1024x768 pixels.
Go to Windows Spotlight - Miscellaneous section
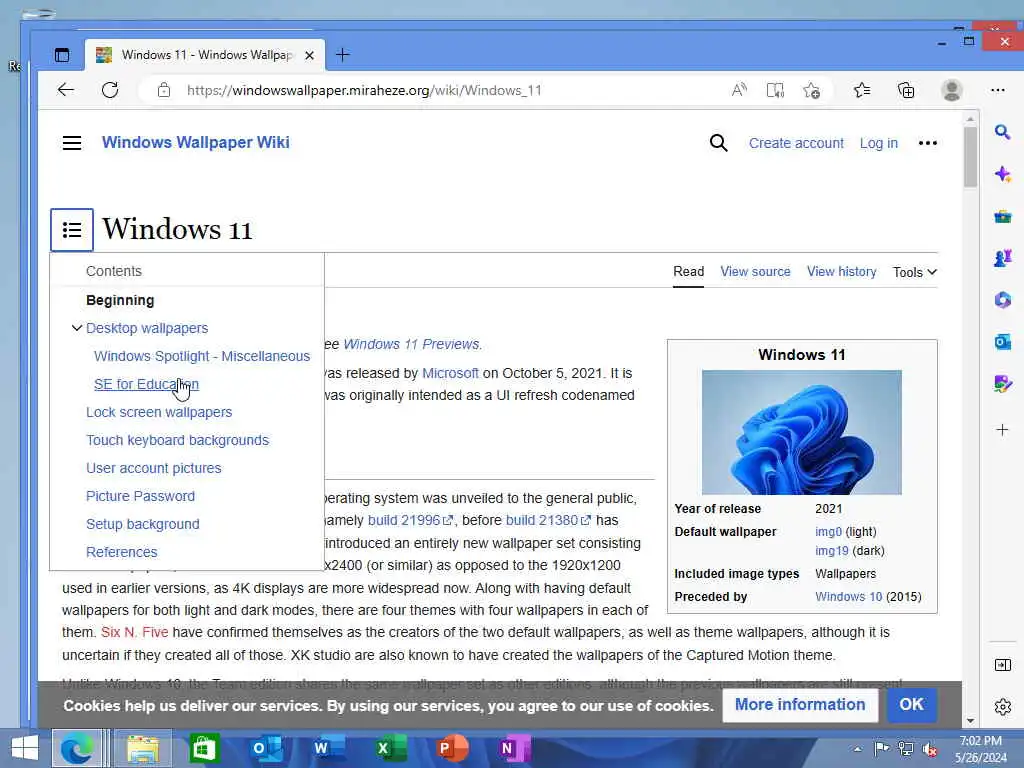(x=202, y=356)
